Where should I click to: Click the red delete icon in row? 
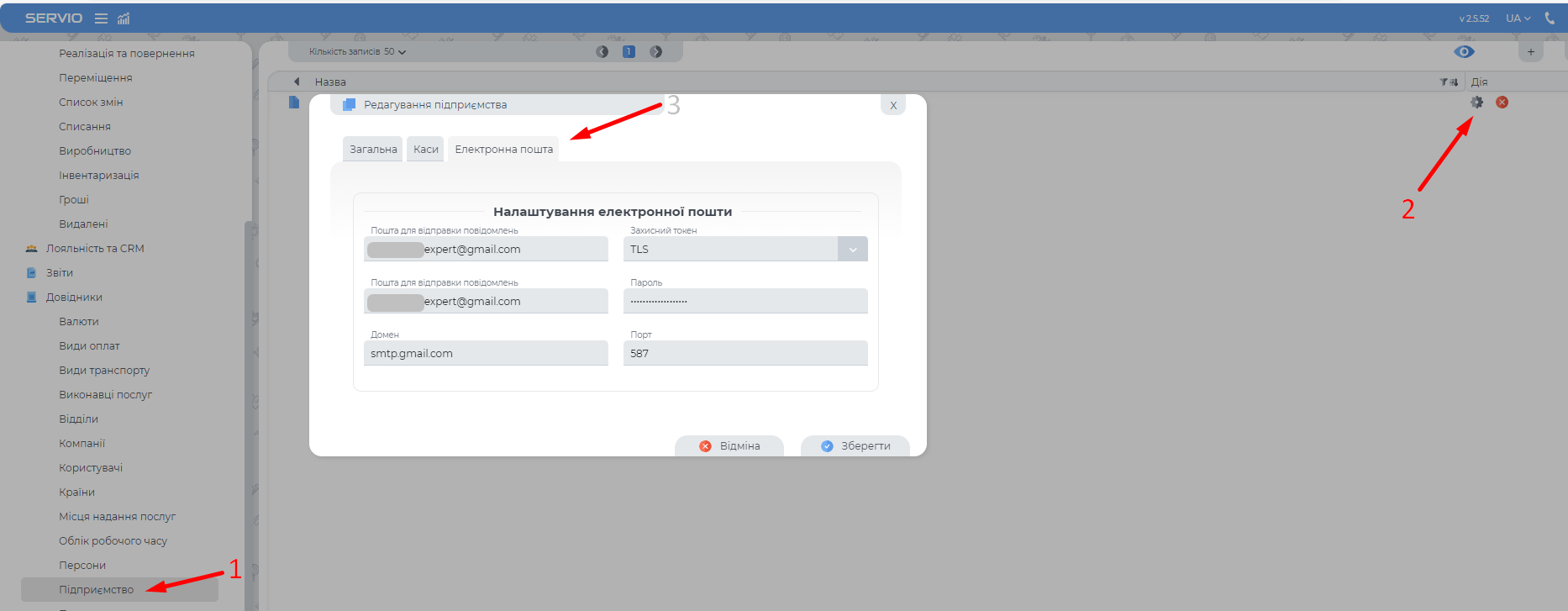click(x=1502, y=102)
